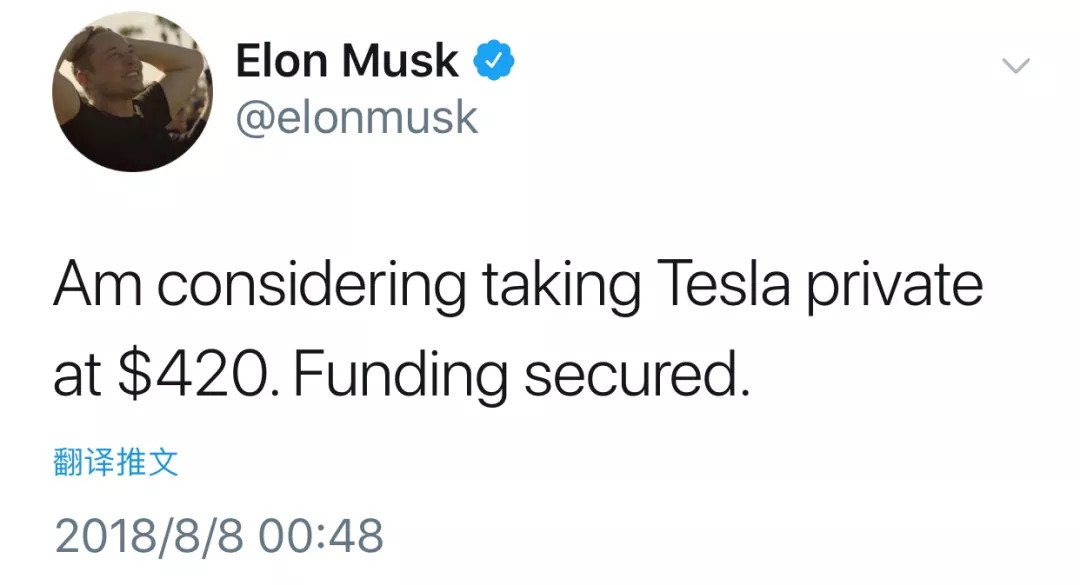Click the 翻译推文 translate tweet link
The image size is (1080, 585).
coord(116,462)
